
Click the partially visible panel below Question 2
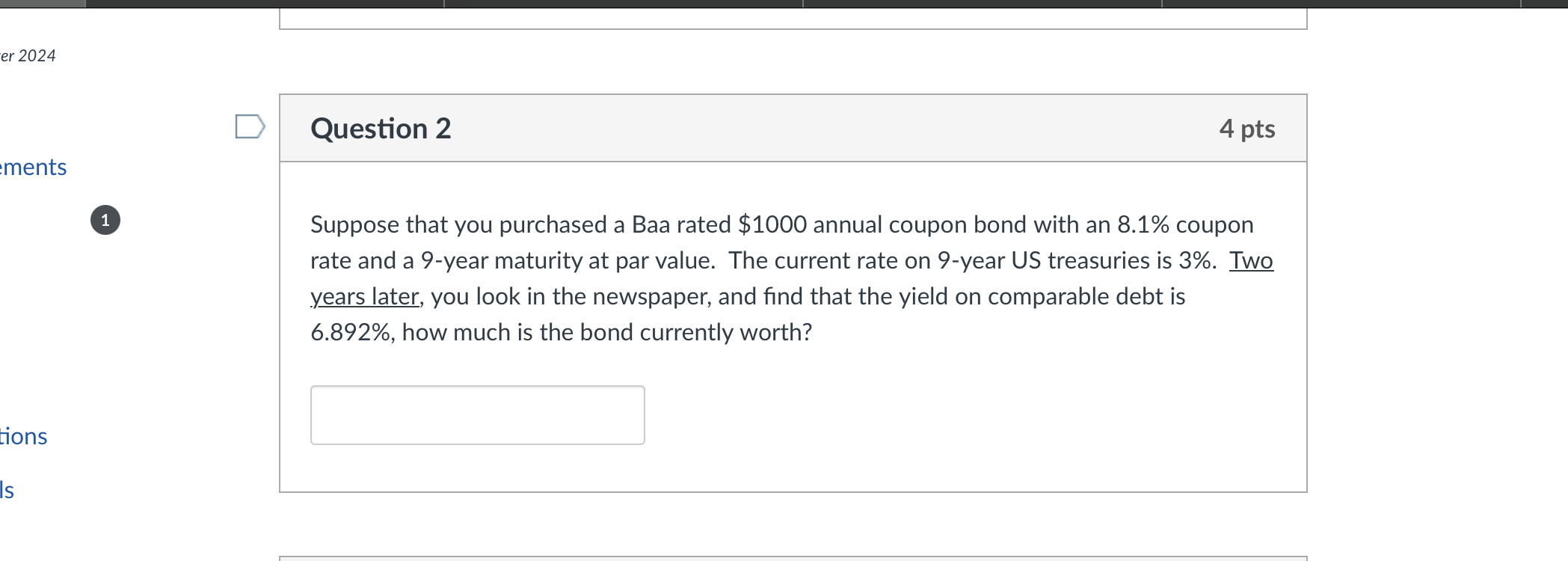(793, 557)
